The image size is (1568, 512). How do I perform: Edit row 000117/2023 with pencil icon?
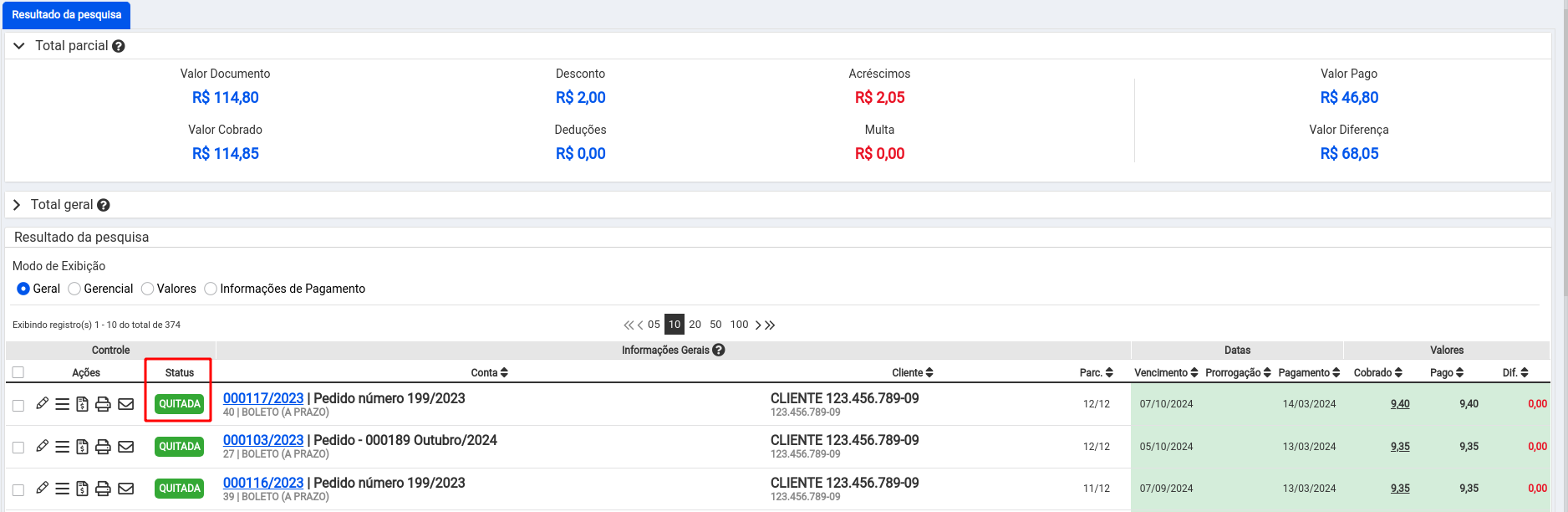(42, 404)
